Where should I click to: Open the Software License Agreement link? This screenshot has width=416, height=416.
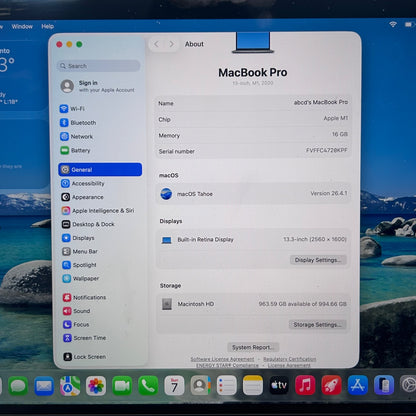pos(222,359)
